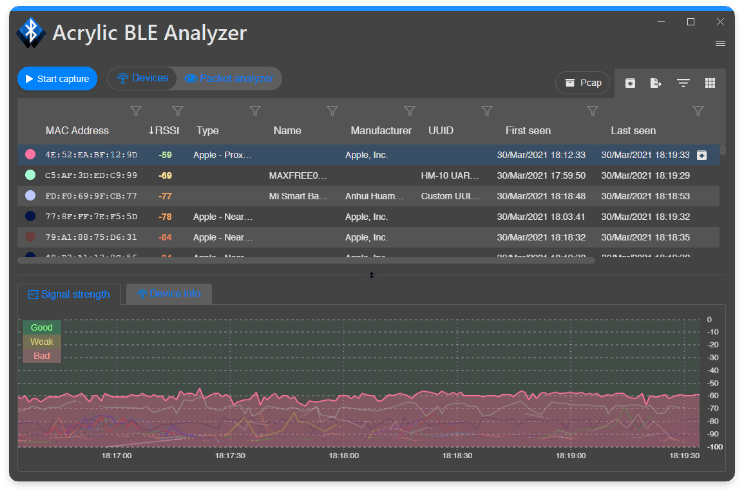Select device row 4E:52:EA:BF:12:9D

click(x=368, y=155)
